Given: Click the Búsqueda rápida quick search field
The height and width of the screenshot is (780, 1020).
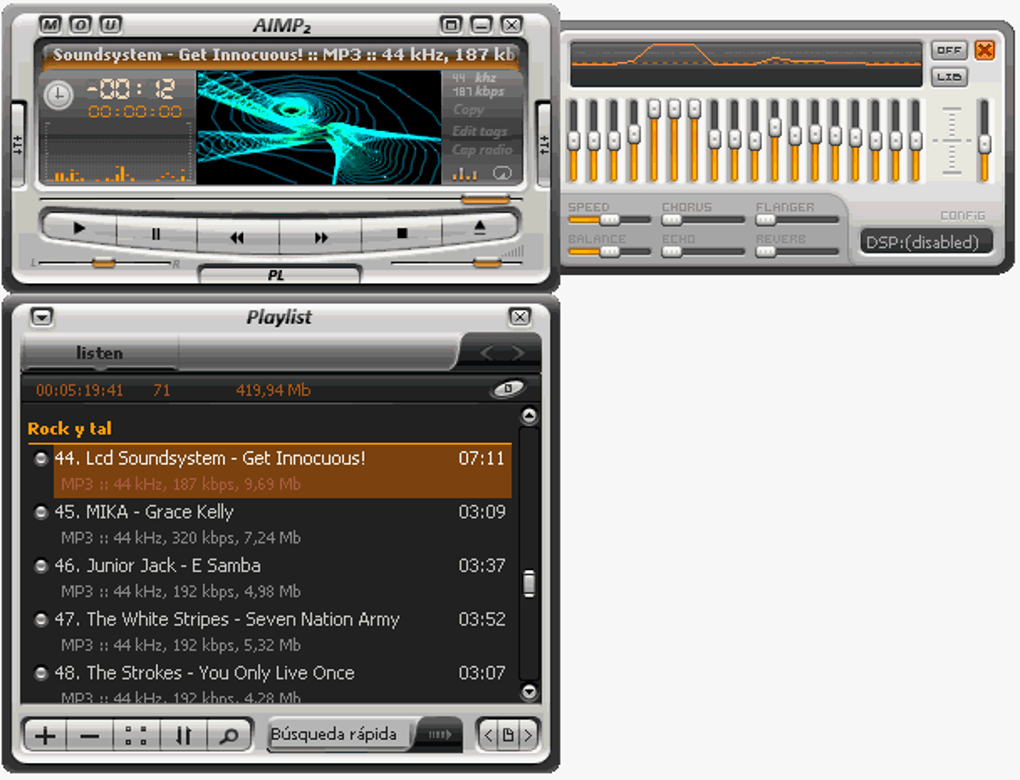Looking at the screenshot, I should [340, 734].
